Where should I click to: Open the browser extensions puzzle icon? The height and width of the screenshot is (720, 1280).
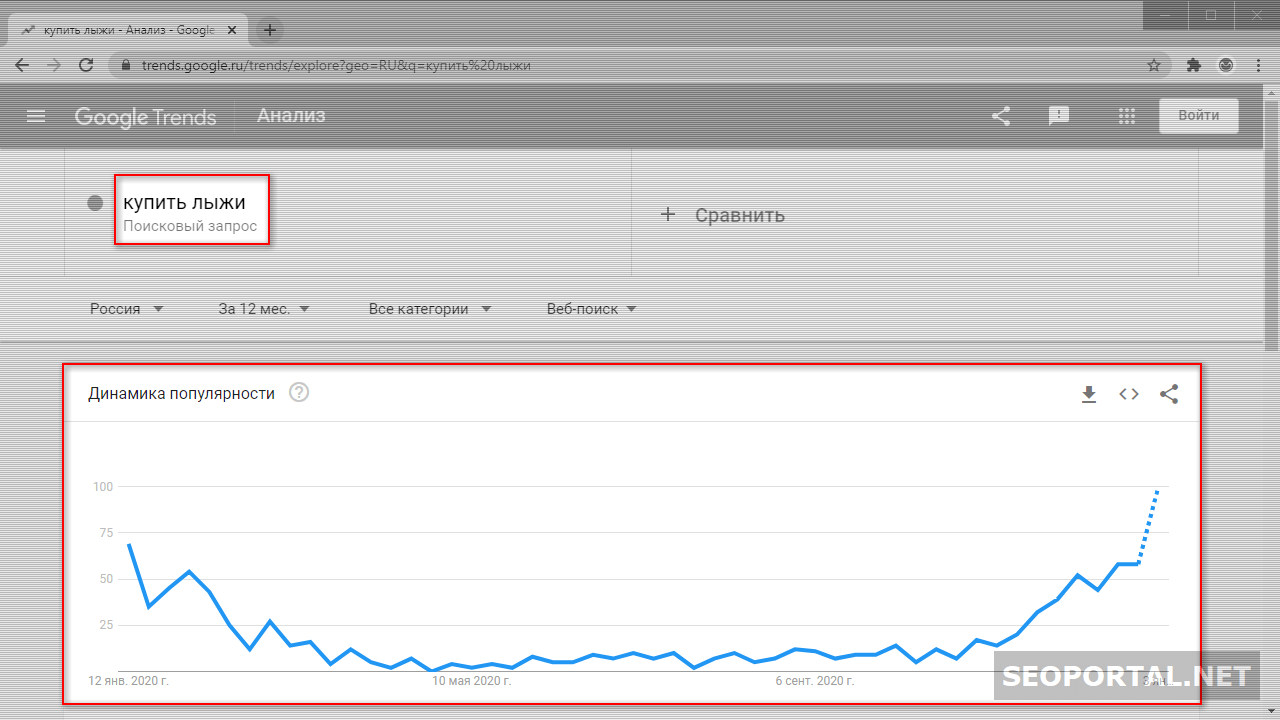(x=1193, y=65)
